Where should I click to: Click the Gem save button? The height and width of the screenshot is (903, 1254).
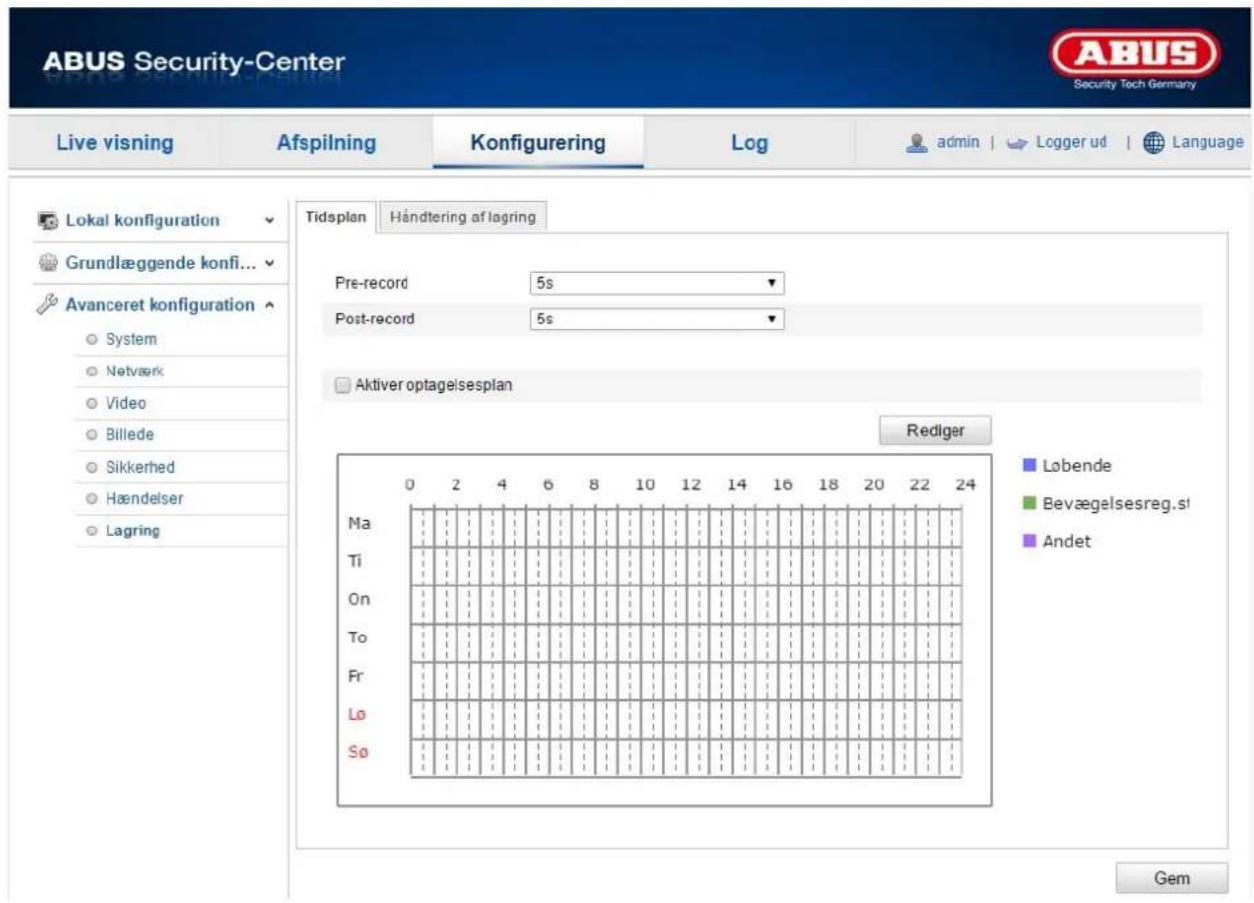pos(1171,877)
